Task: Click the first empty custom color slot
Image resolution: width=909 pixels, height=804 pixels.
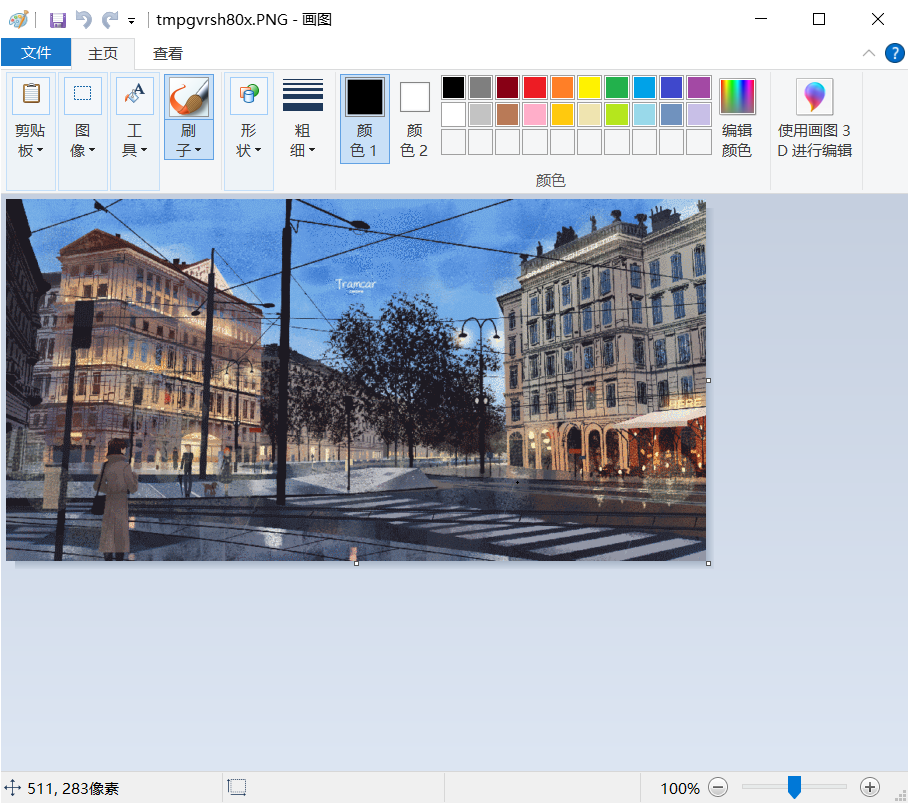Action: click(x=453, y=142)
